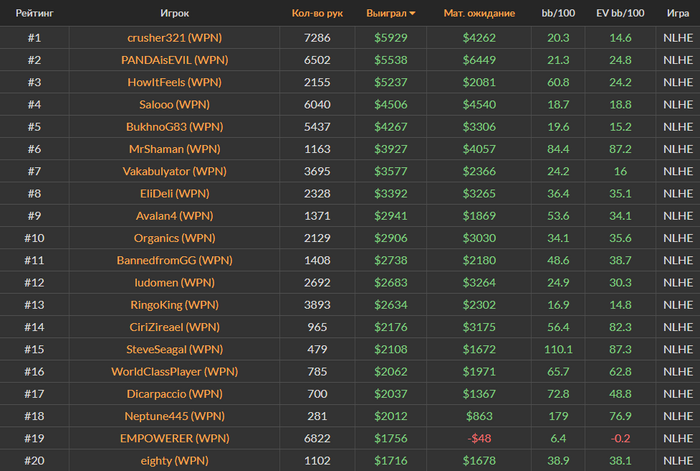Image resolution: width=700 pixels, height=471 pixels.
Task: View BannedfromGG (WPN) player details
Action: coord(175,260)
